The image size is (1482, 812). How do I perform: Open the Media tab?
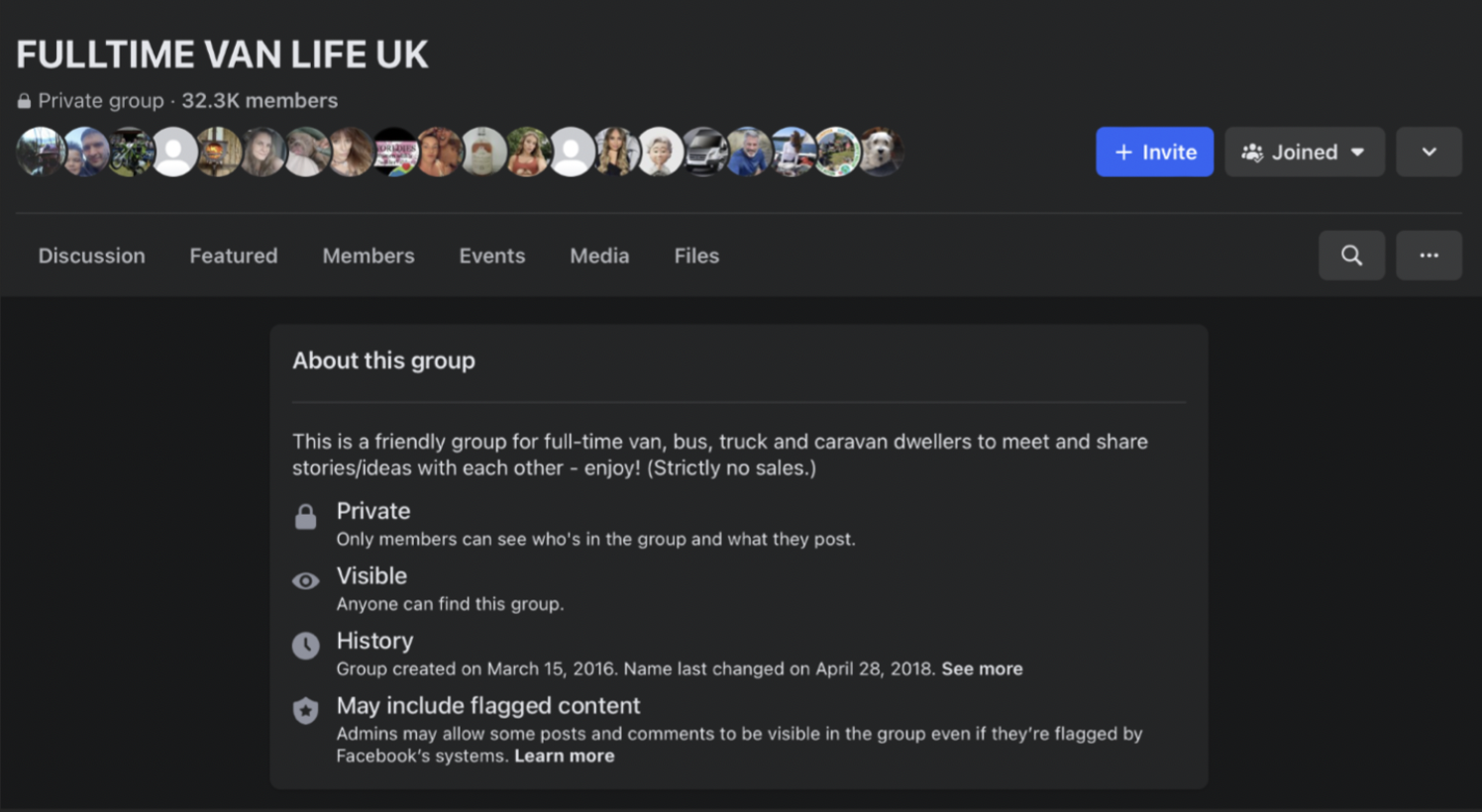click(x=599, y=255)
